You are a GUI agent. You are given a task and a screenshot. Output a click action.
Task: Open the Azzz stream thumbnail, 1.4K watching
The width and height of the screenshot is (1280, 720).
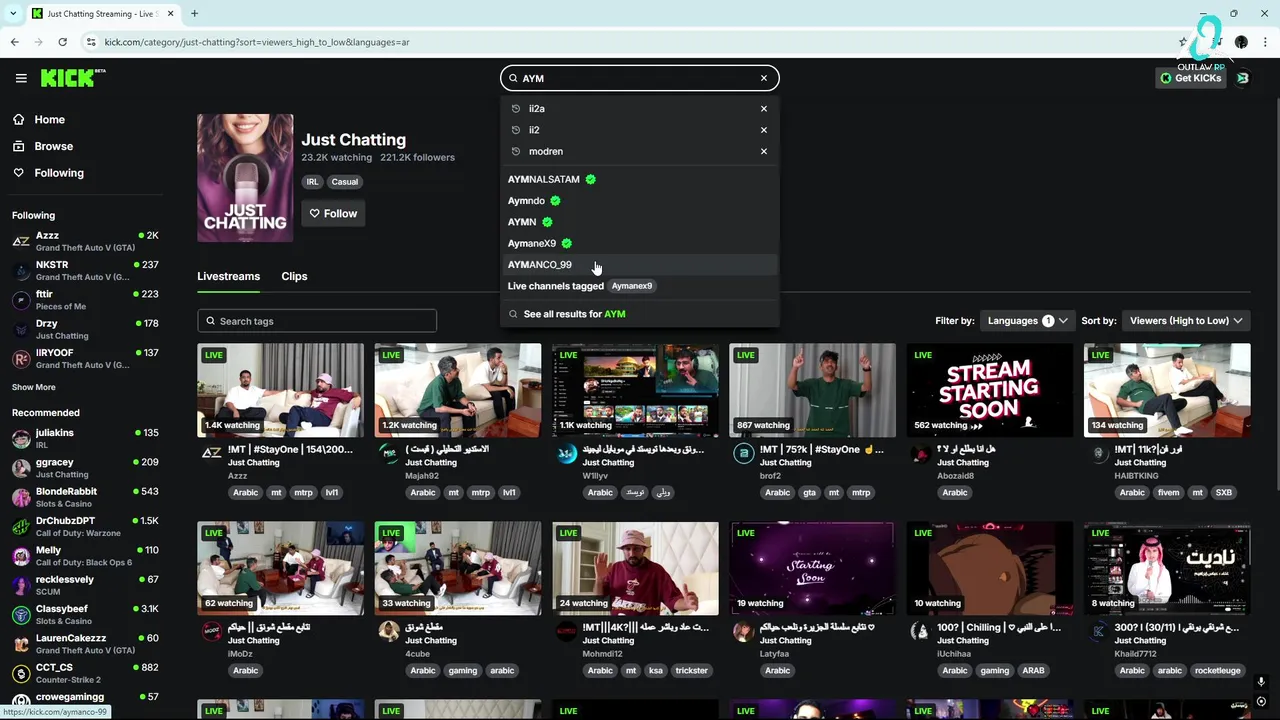(281, 390)
